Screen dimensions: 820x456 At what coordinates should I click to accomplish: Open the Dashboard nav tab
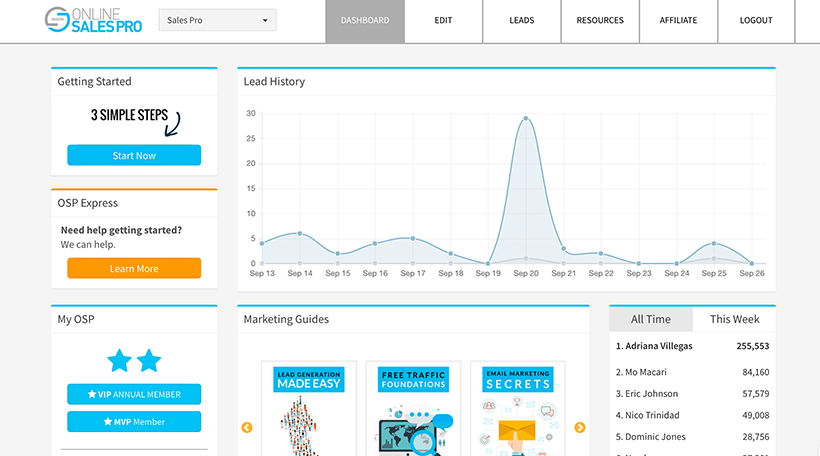pos(365,21)
